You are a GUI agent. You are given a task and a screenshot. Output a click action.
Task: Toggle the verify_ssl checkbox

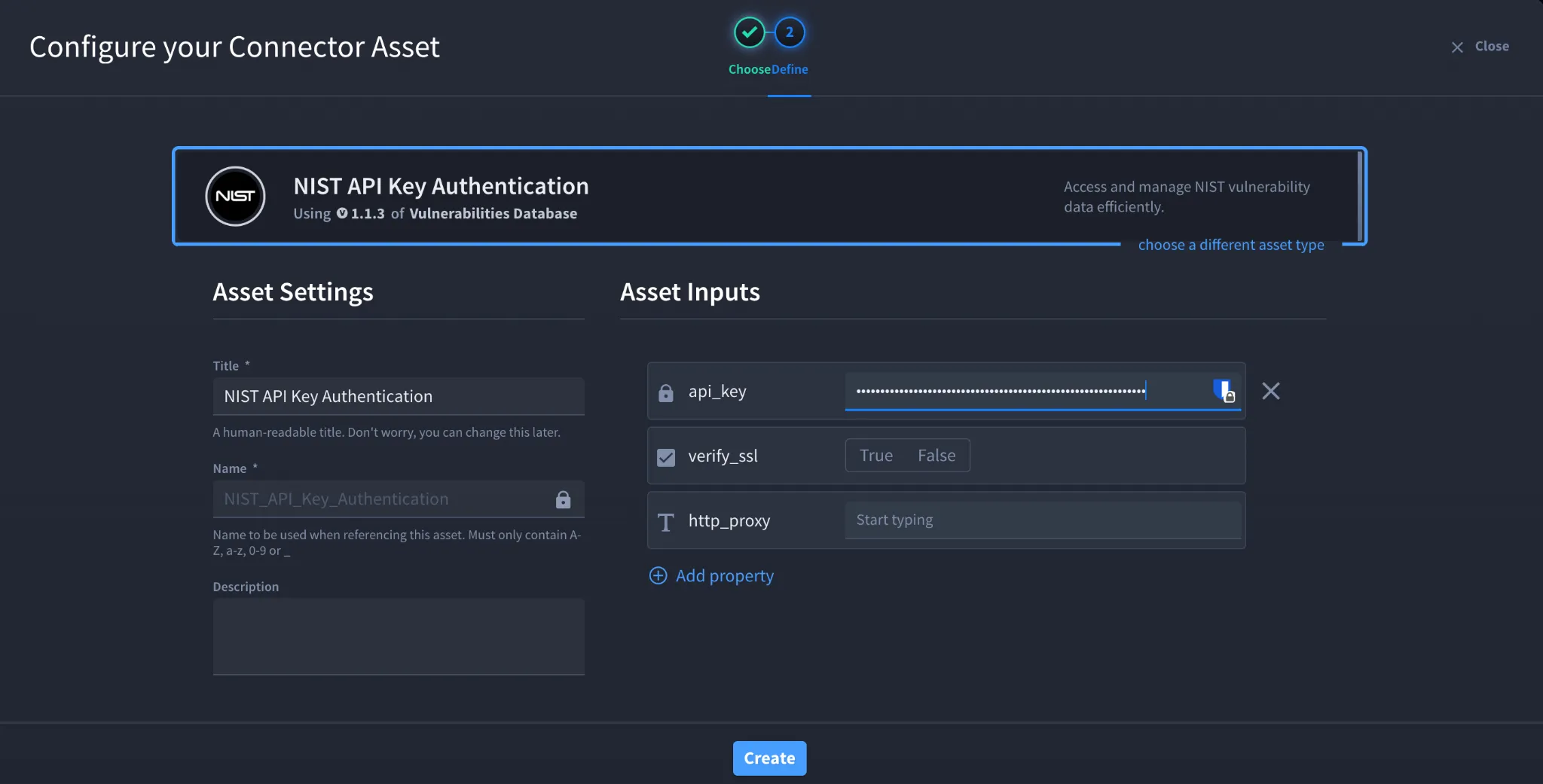666,457
